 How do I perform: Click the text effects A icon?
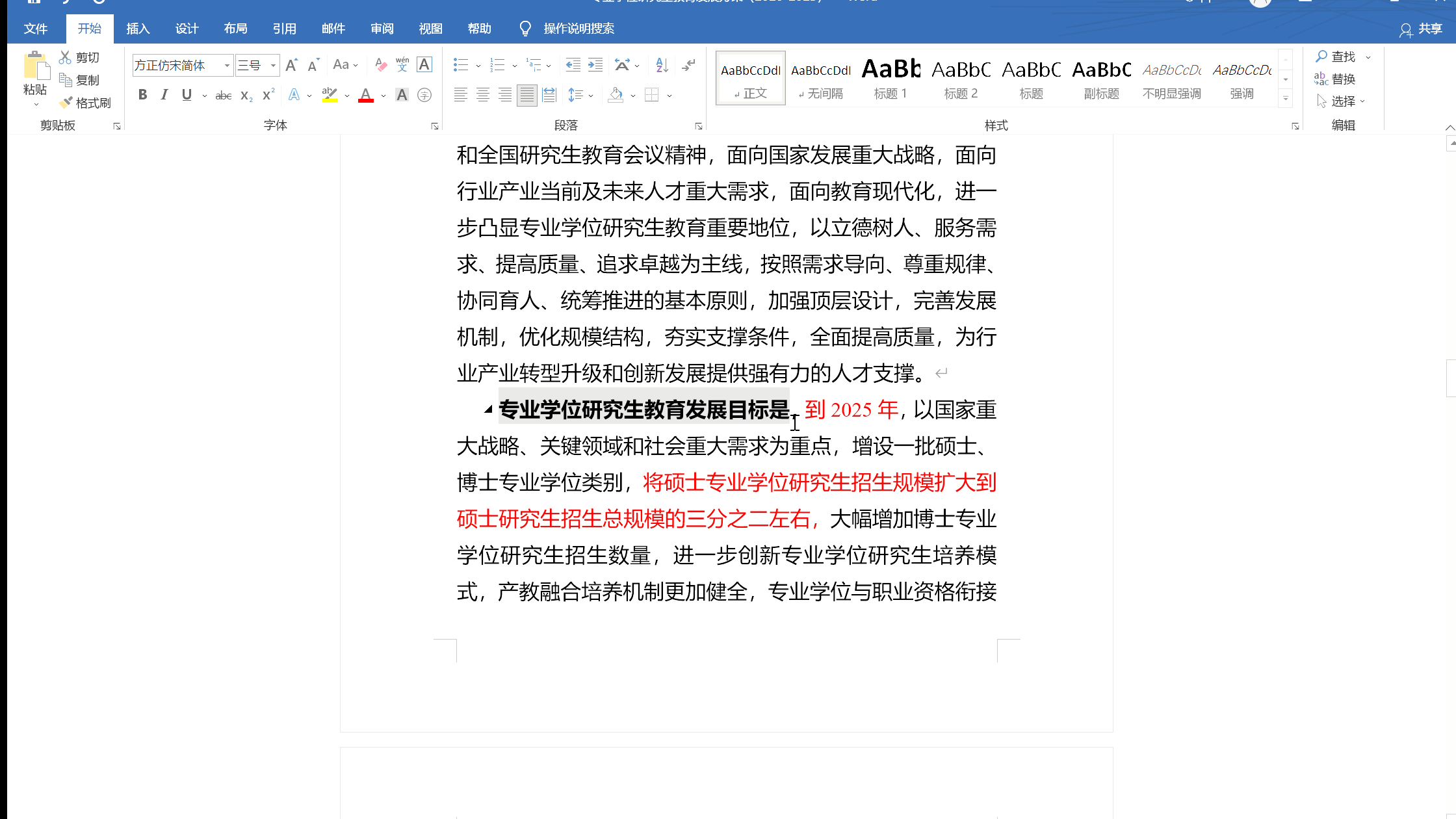point(294,95)
